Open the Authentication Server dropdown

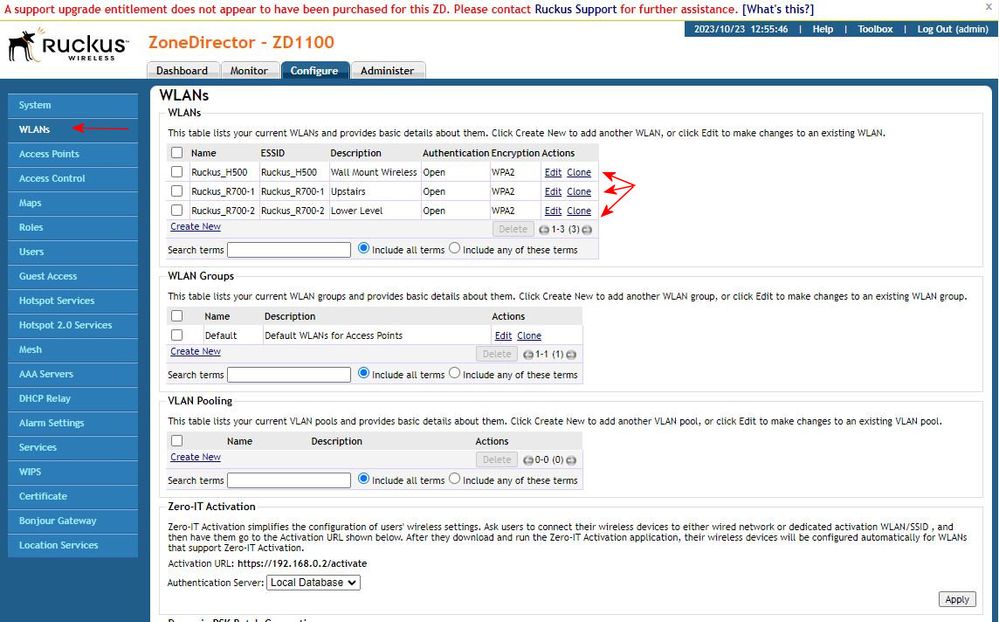click(x=313, y=582)
